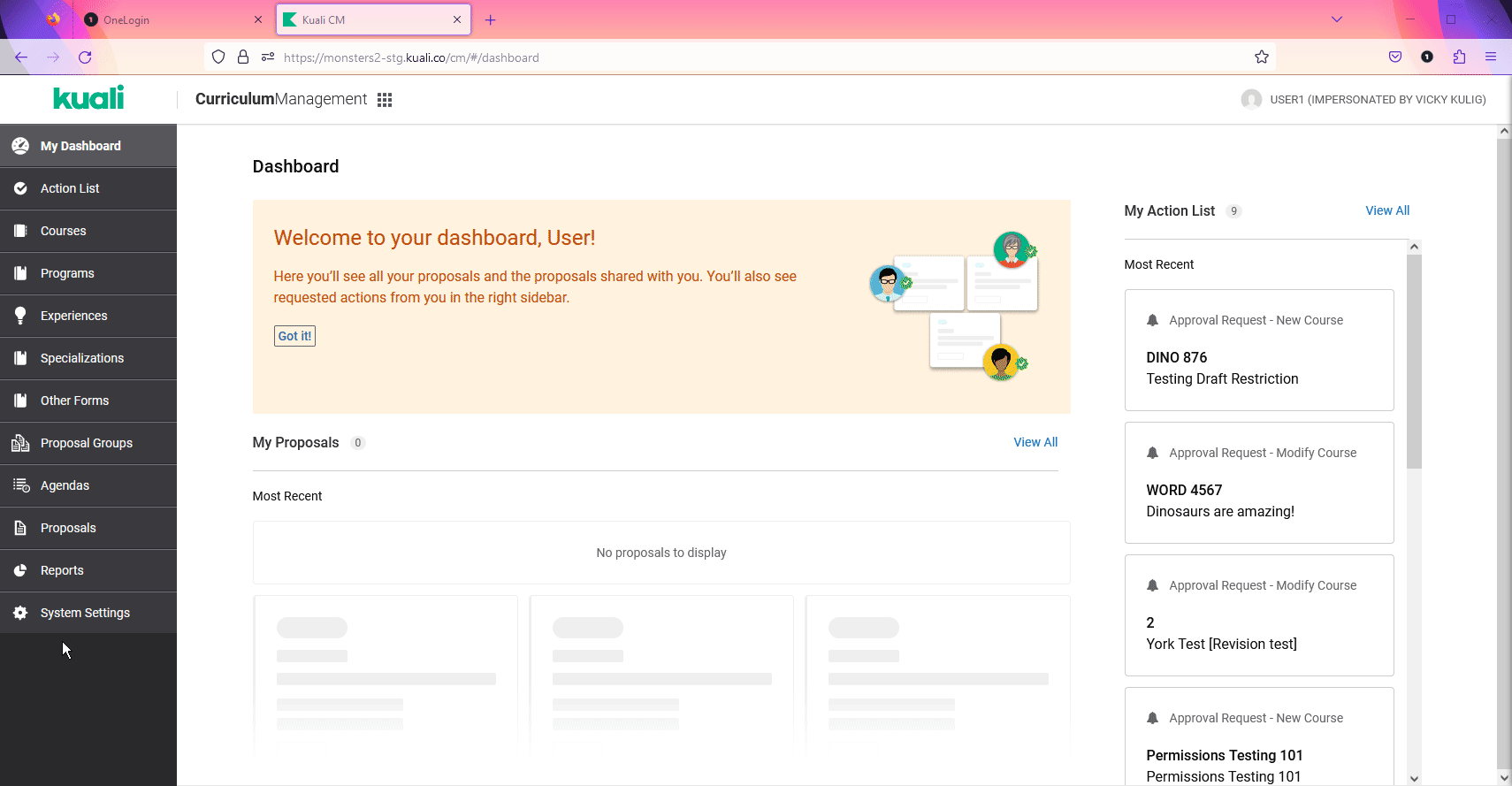Click the Proposals document icon
The height and width of the screenshot is (786, 1512).
point(20,528)
